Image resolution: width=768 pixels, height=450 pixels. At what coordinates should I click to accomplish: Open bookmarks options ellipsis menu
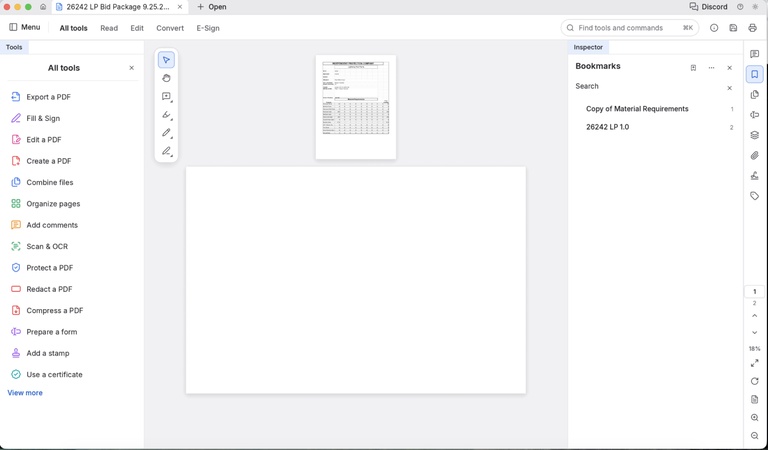(711, 68)
